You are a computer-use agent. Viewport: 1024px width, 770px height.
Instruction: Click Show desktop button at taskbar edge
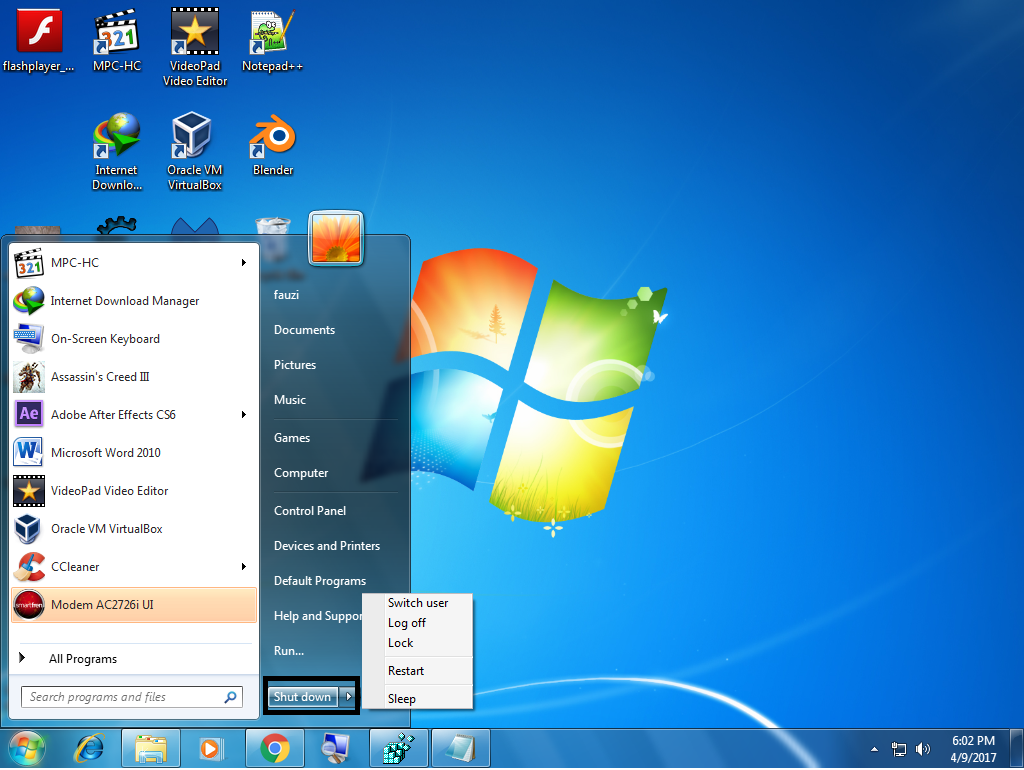(1016, 748)
